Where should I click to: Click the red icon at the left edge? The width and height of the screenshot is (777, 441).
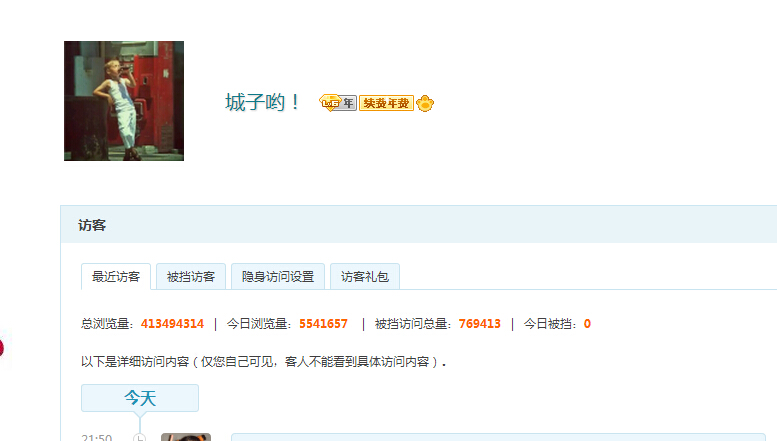click(1, 347)
